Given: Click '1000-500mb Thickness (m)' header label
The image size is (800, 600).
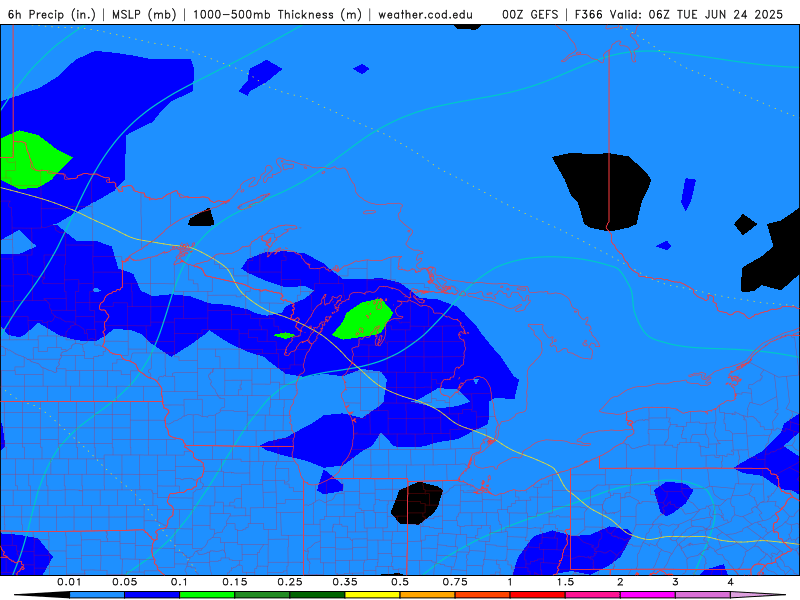Looking at the screenshot, I should [277, 14].
